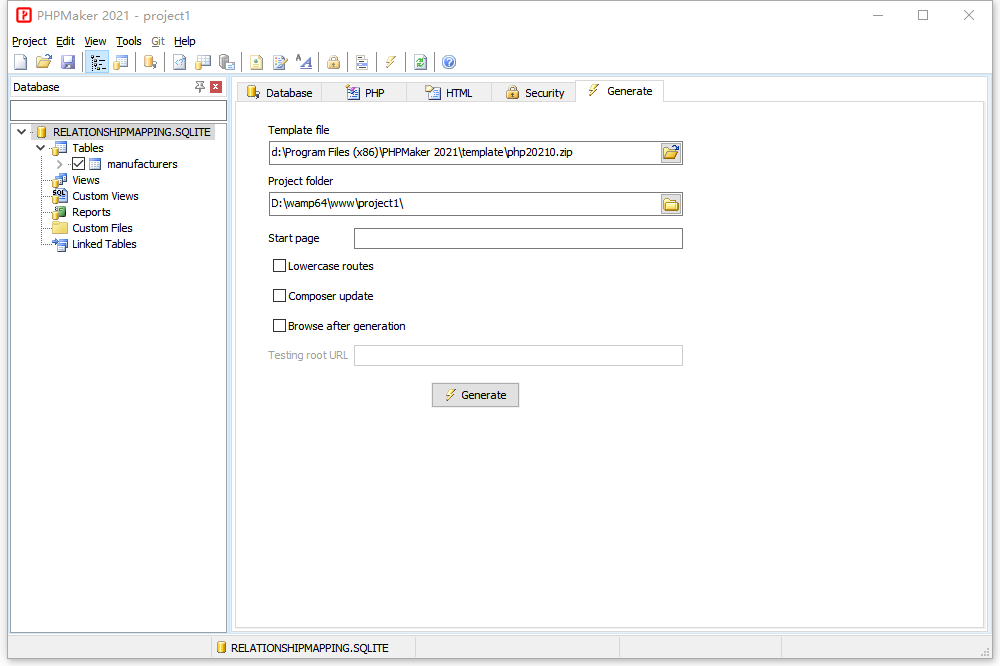Switch to the HTML tab
The image size is (1000, 666).
coord(449,92)
